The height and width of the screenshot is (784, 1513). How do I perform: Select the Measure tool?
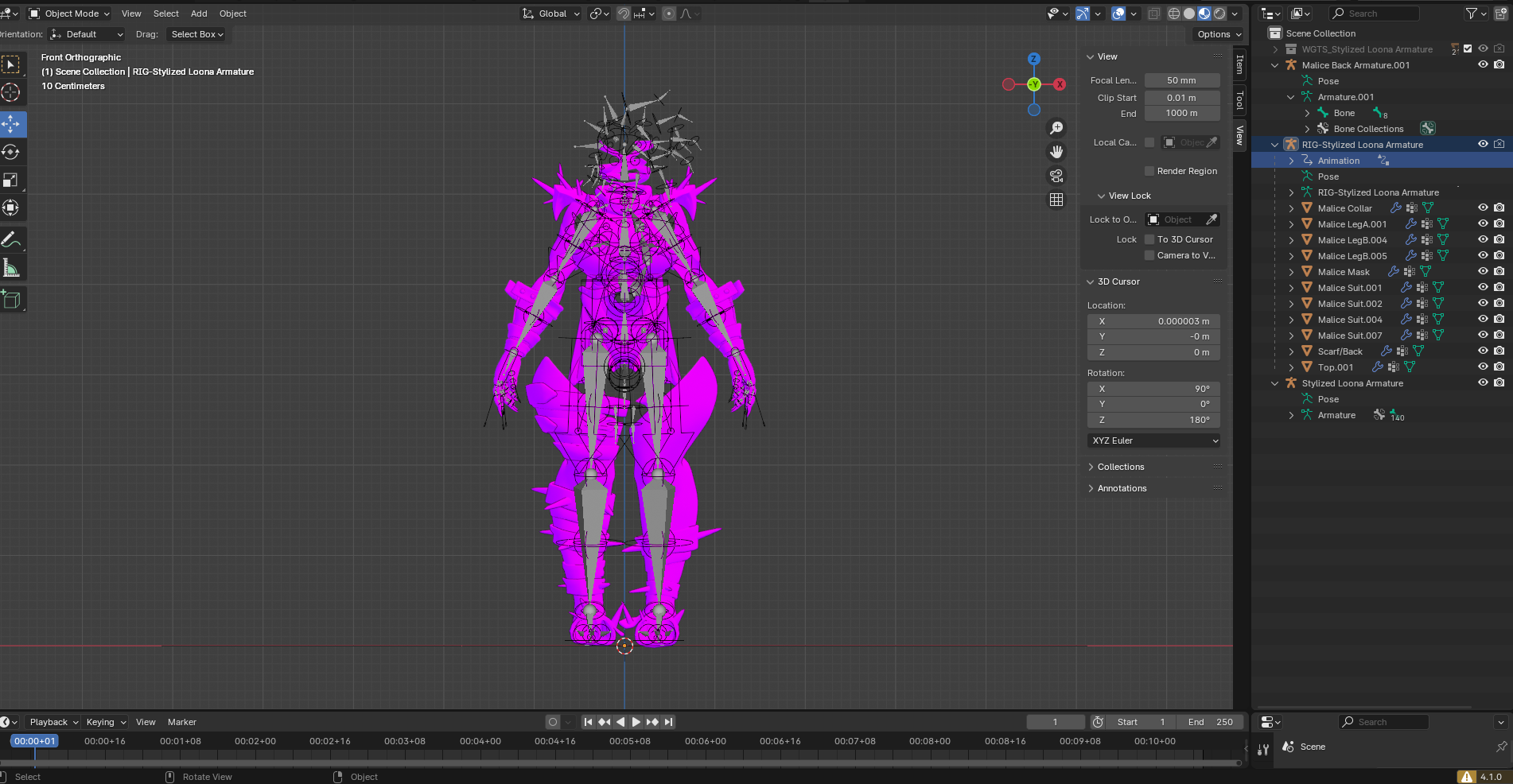11,268
